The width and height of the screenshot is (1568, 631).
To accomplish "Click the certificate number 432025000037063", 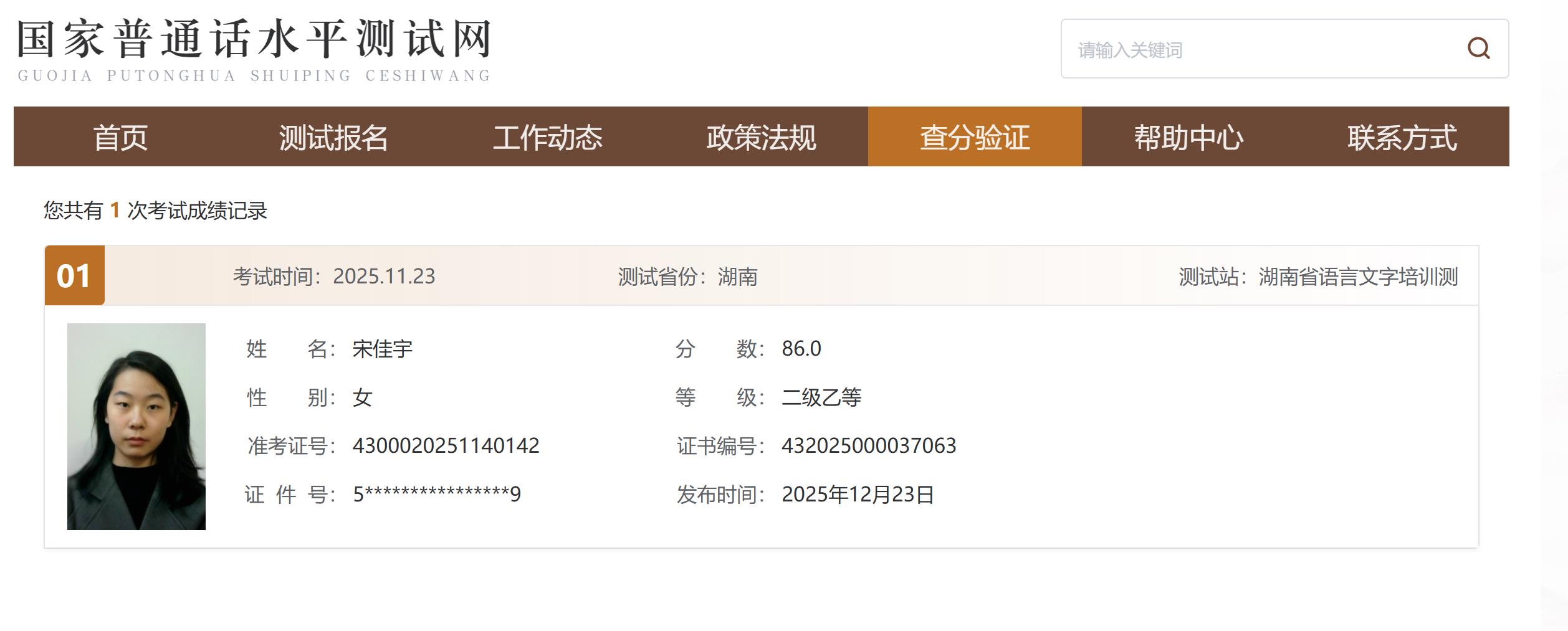I will coord(869,446).
